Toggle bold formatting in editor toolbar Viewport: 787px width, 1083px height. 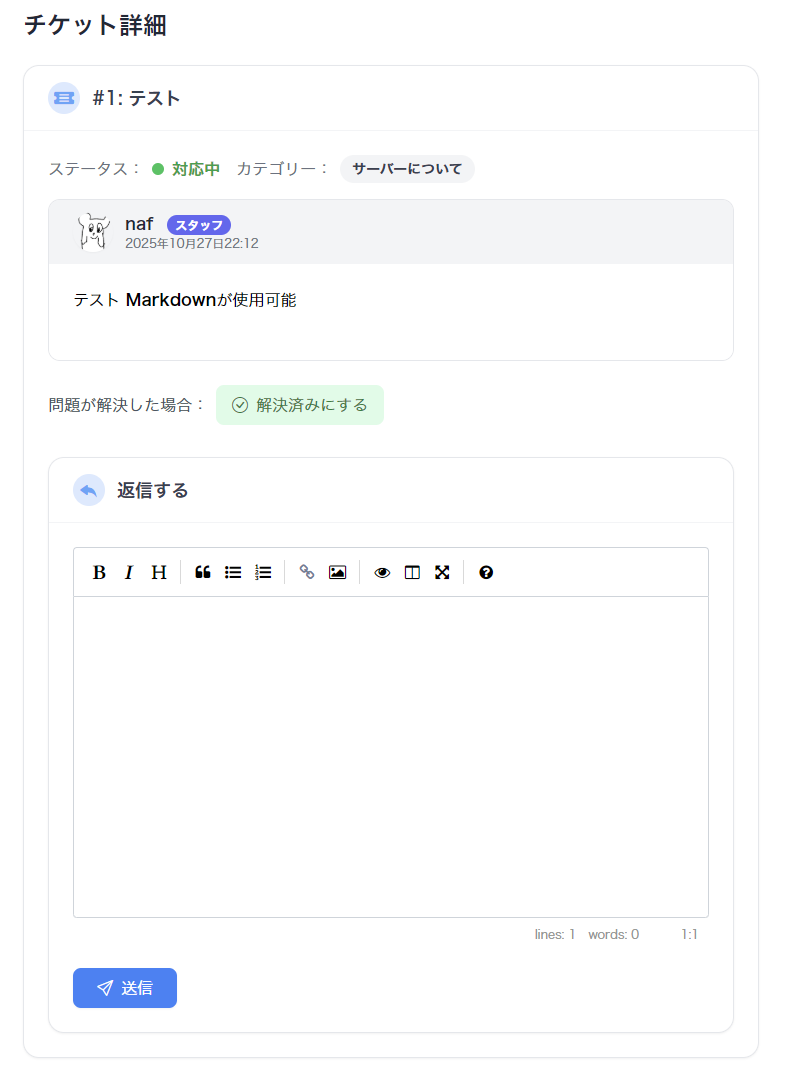tap(99, 572)
